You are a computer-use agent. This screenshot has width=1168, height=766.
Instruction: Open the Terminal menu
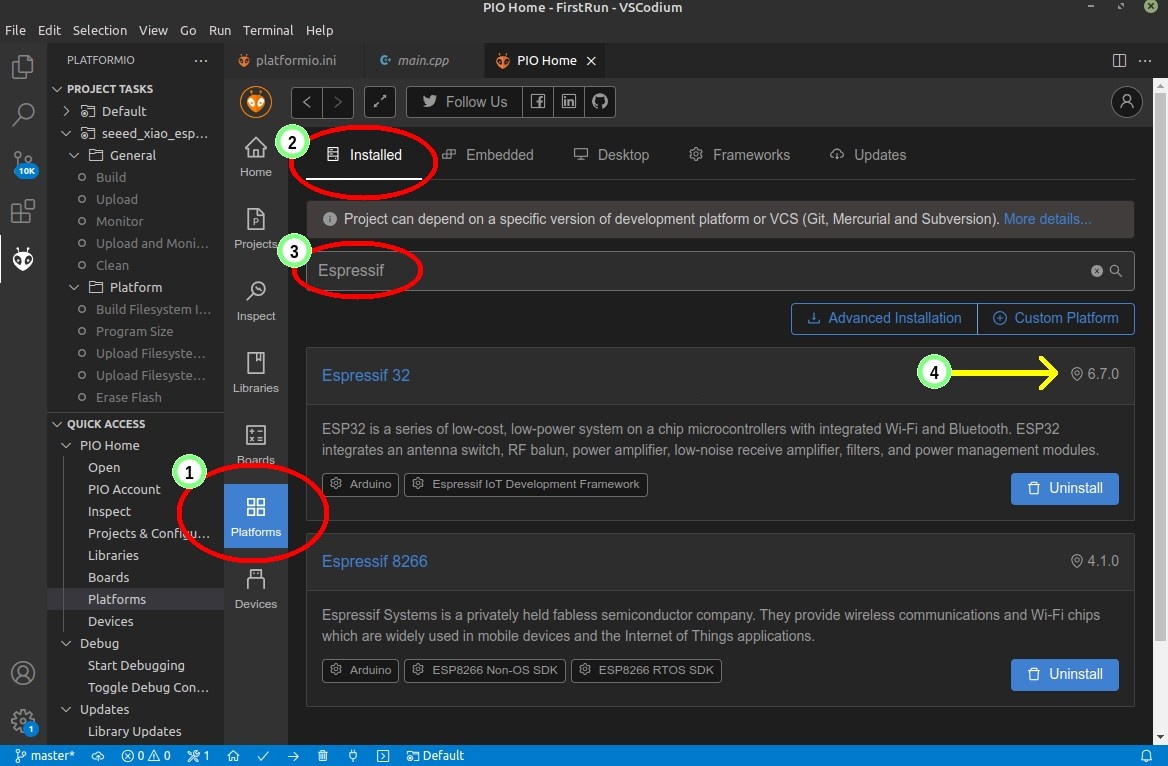tap(268, 30)
